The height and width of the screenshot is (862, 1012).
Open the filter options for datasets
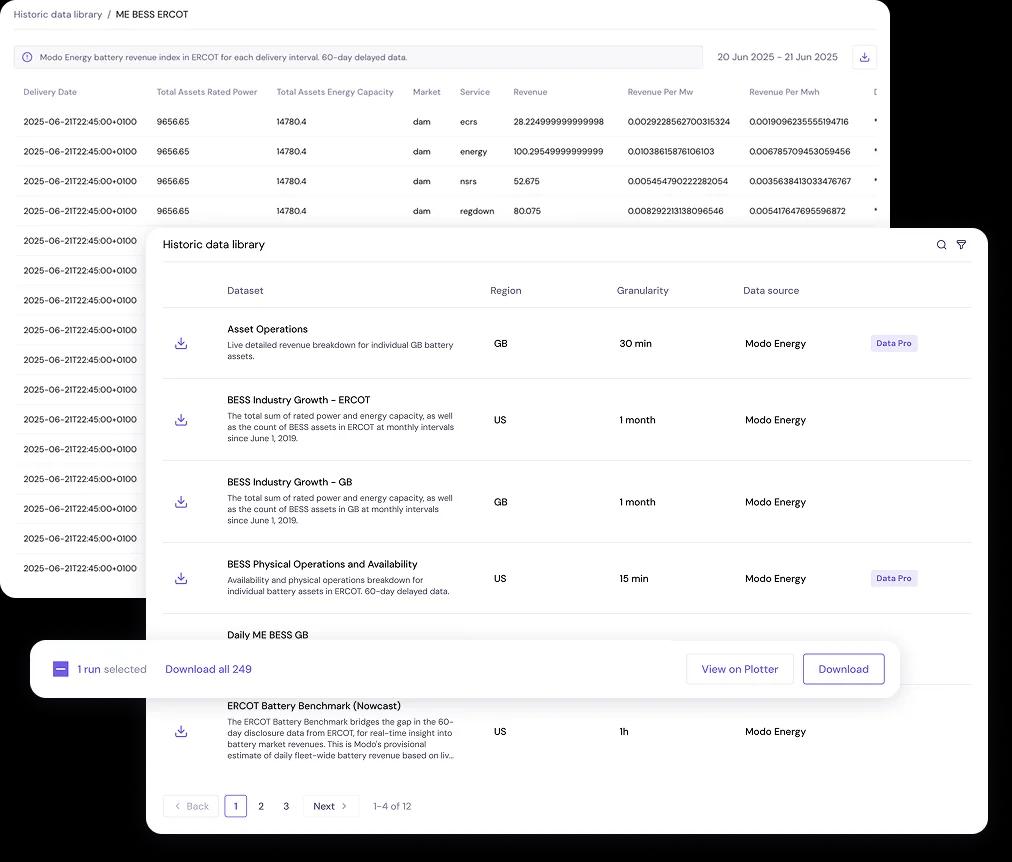[961, 244]
